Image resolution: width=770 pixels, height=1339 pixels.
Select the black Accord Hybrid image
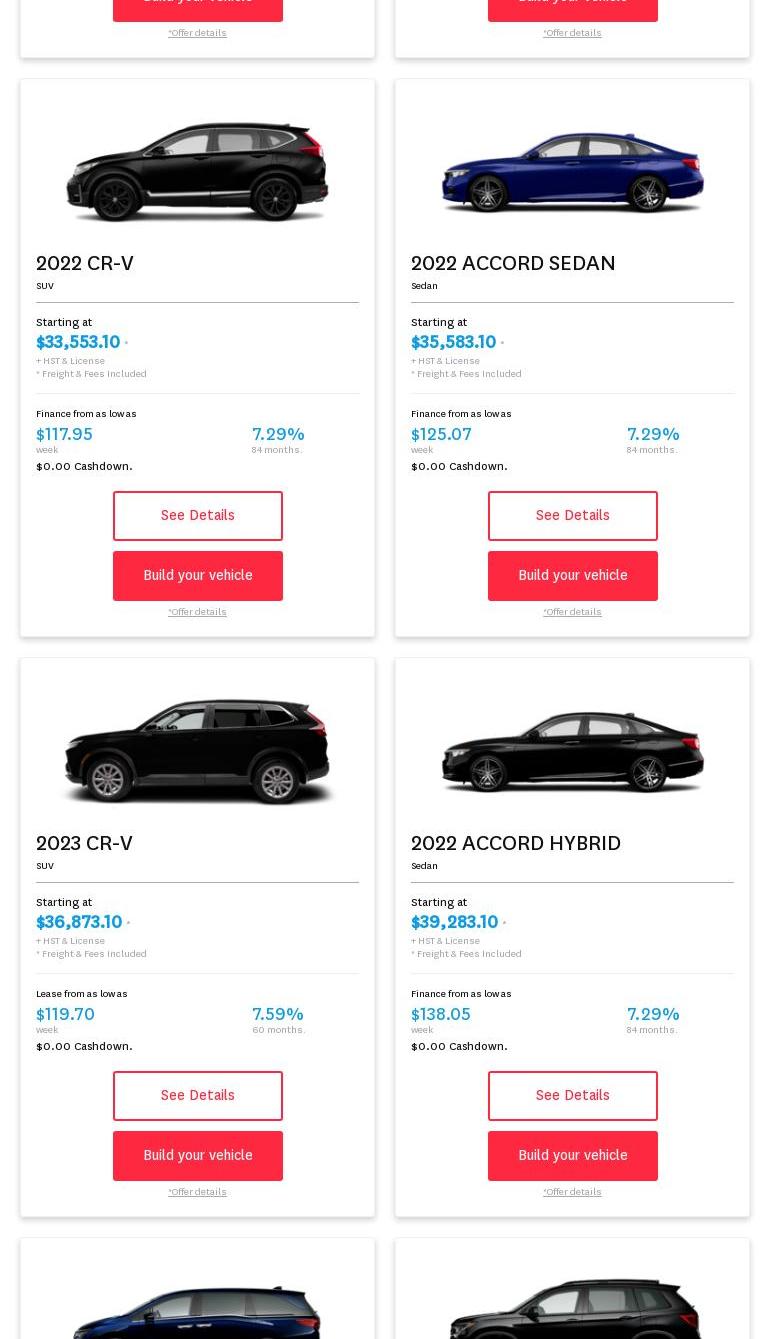point(572,752)
